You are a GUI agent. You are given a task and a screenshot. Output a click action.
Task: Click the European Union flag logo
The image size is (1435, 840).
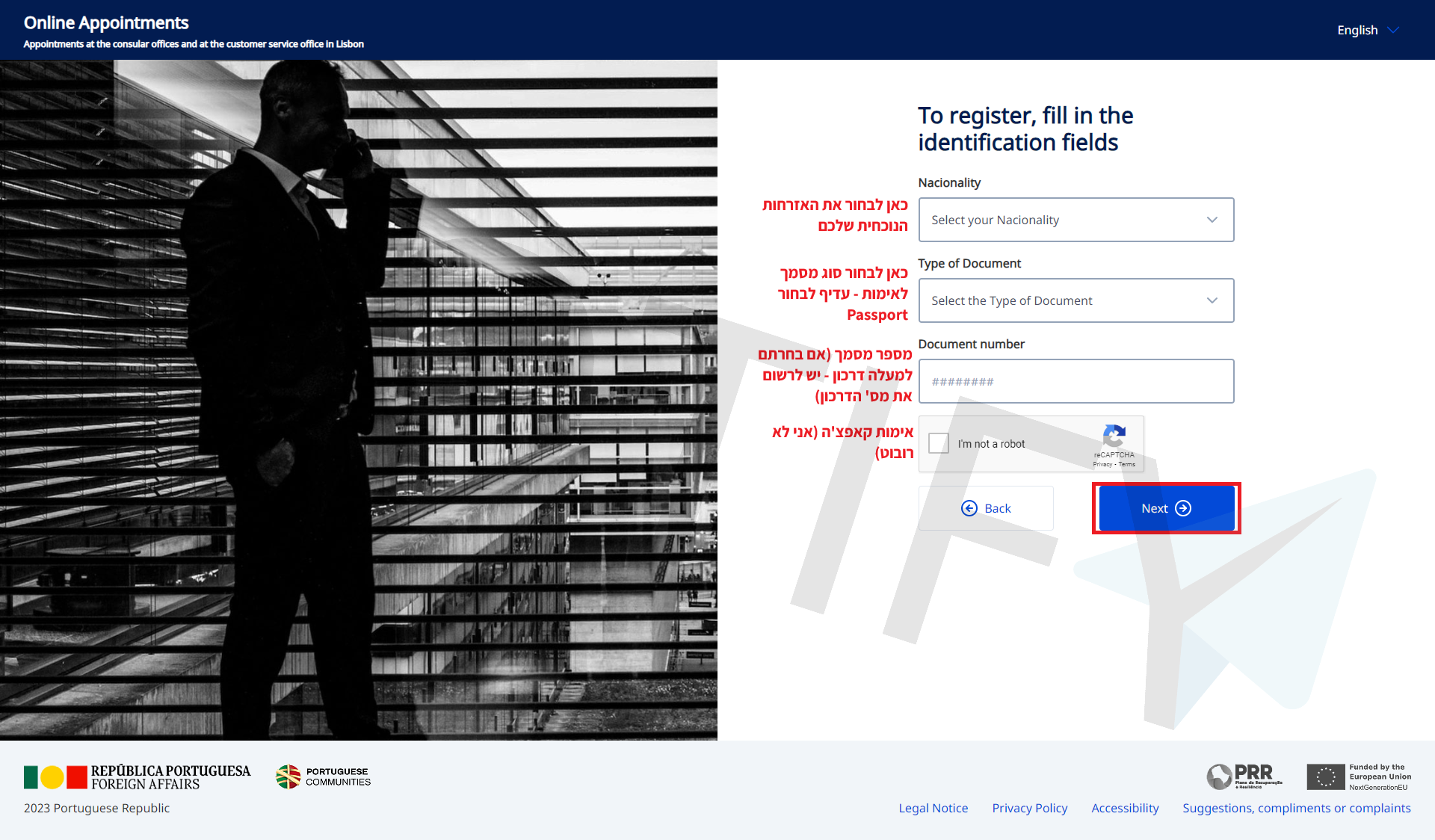1325,776
